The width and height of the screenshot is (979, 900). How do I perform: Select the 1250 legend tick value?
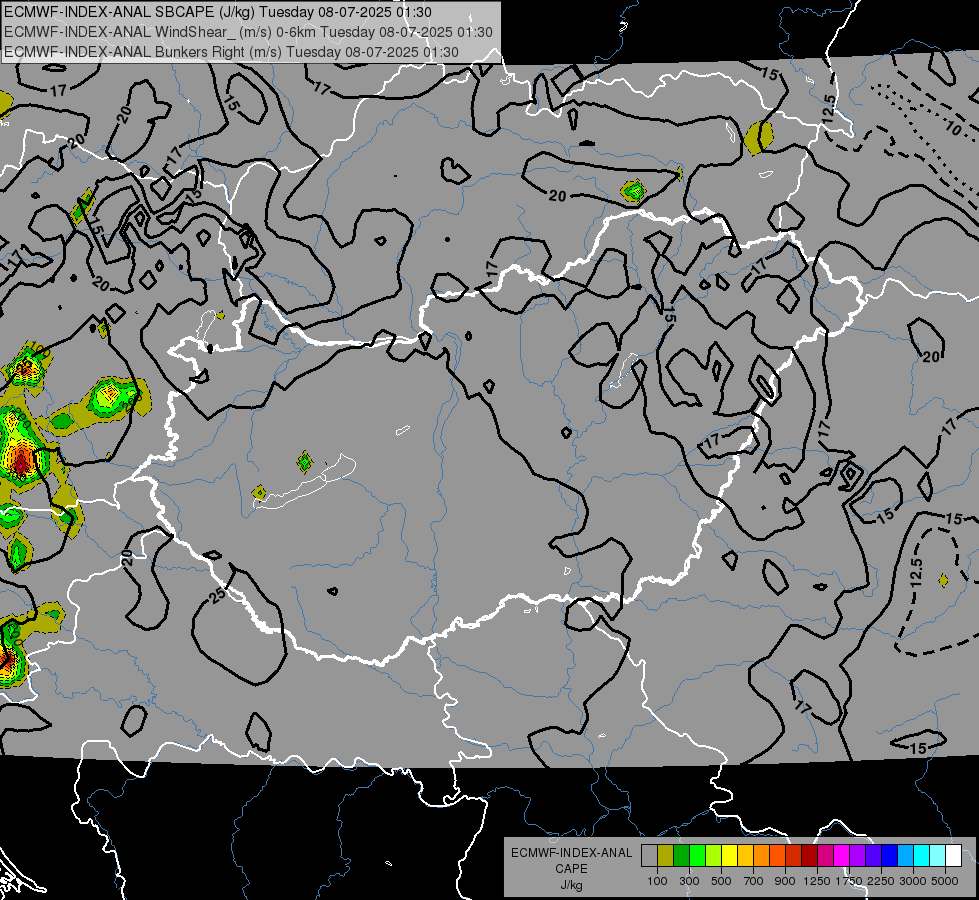817,881
